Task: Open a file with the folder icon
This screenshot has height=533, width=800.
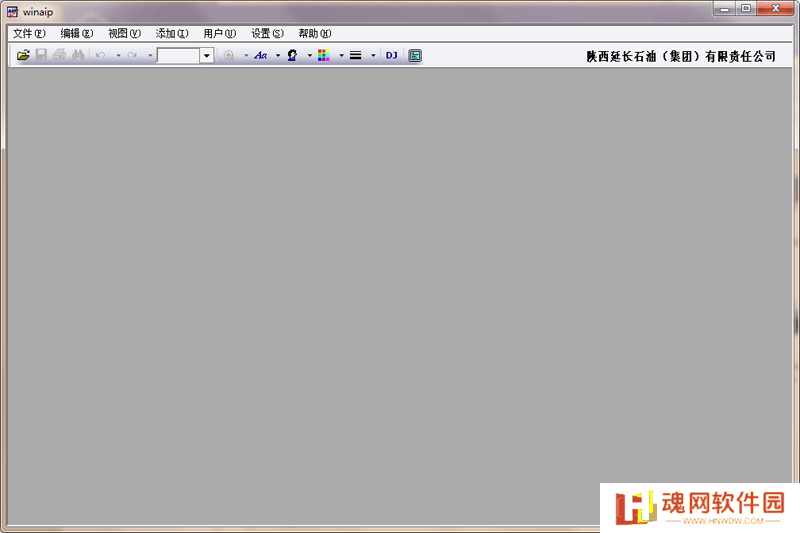Action: 23,55
